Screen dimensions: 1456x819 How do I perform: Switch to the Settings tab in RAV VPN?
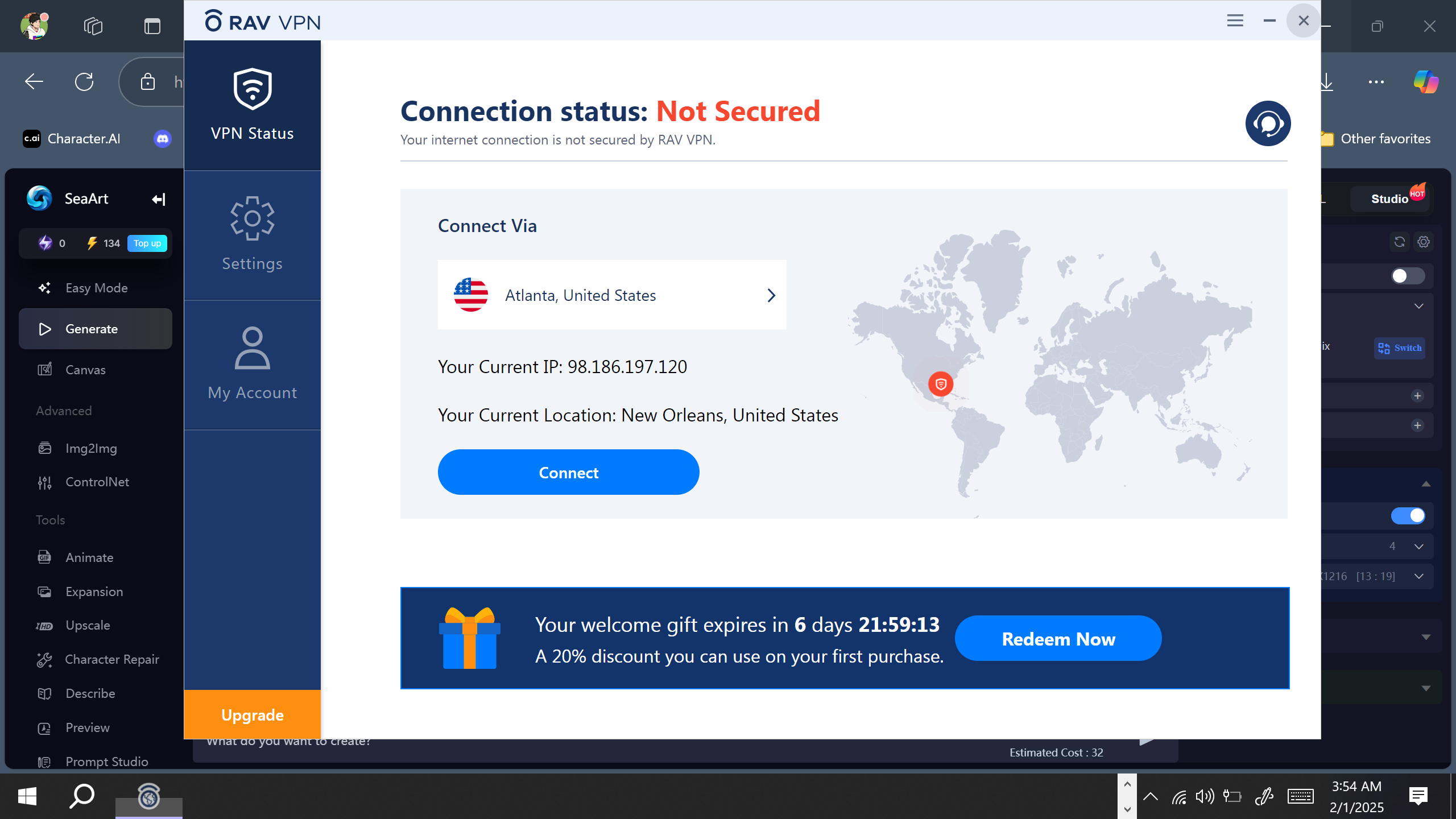click(252, 235)
